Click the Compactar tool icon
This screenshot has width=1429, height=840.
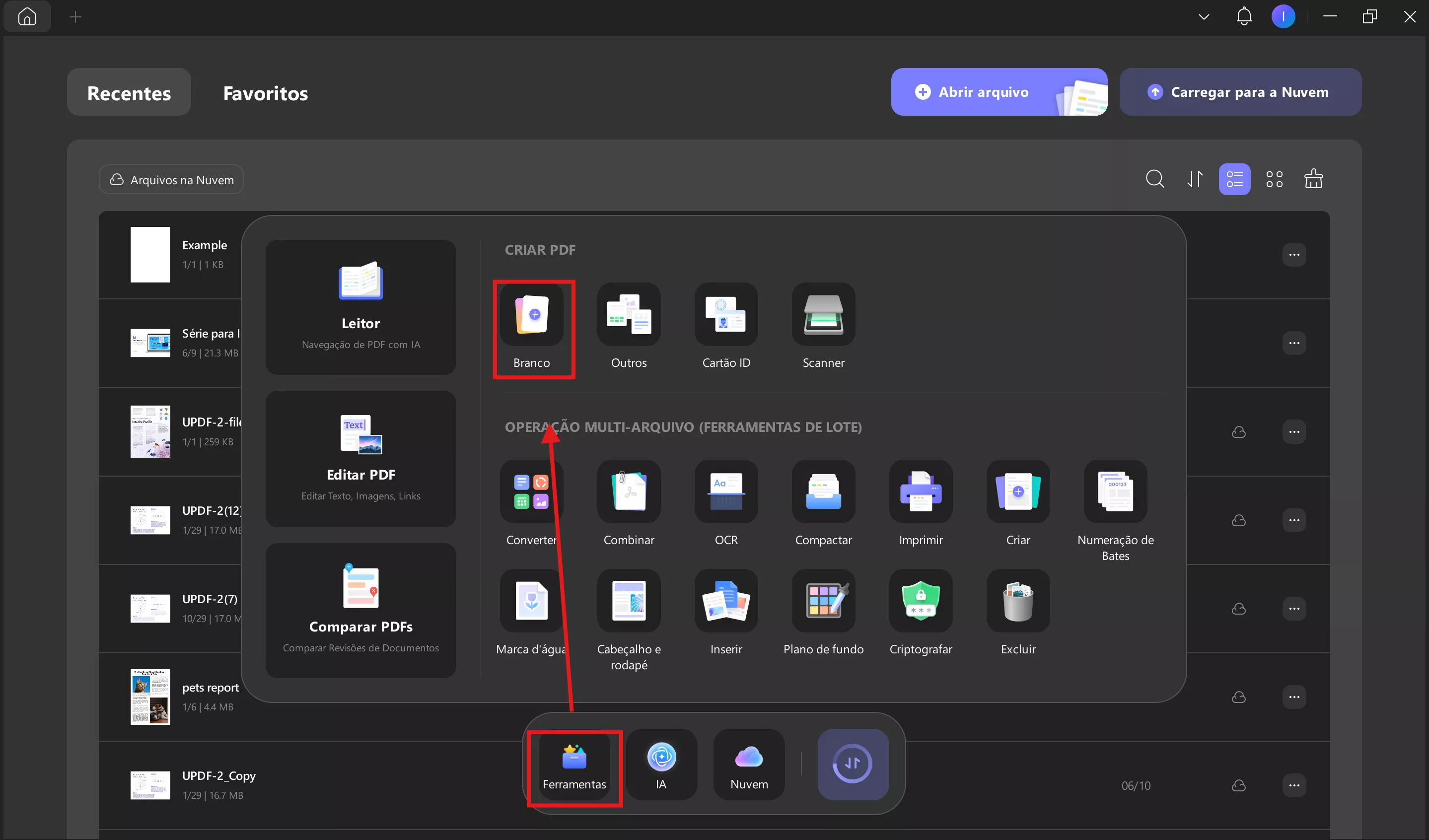(x=823, y=491)
